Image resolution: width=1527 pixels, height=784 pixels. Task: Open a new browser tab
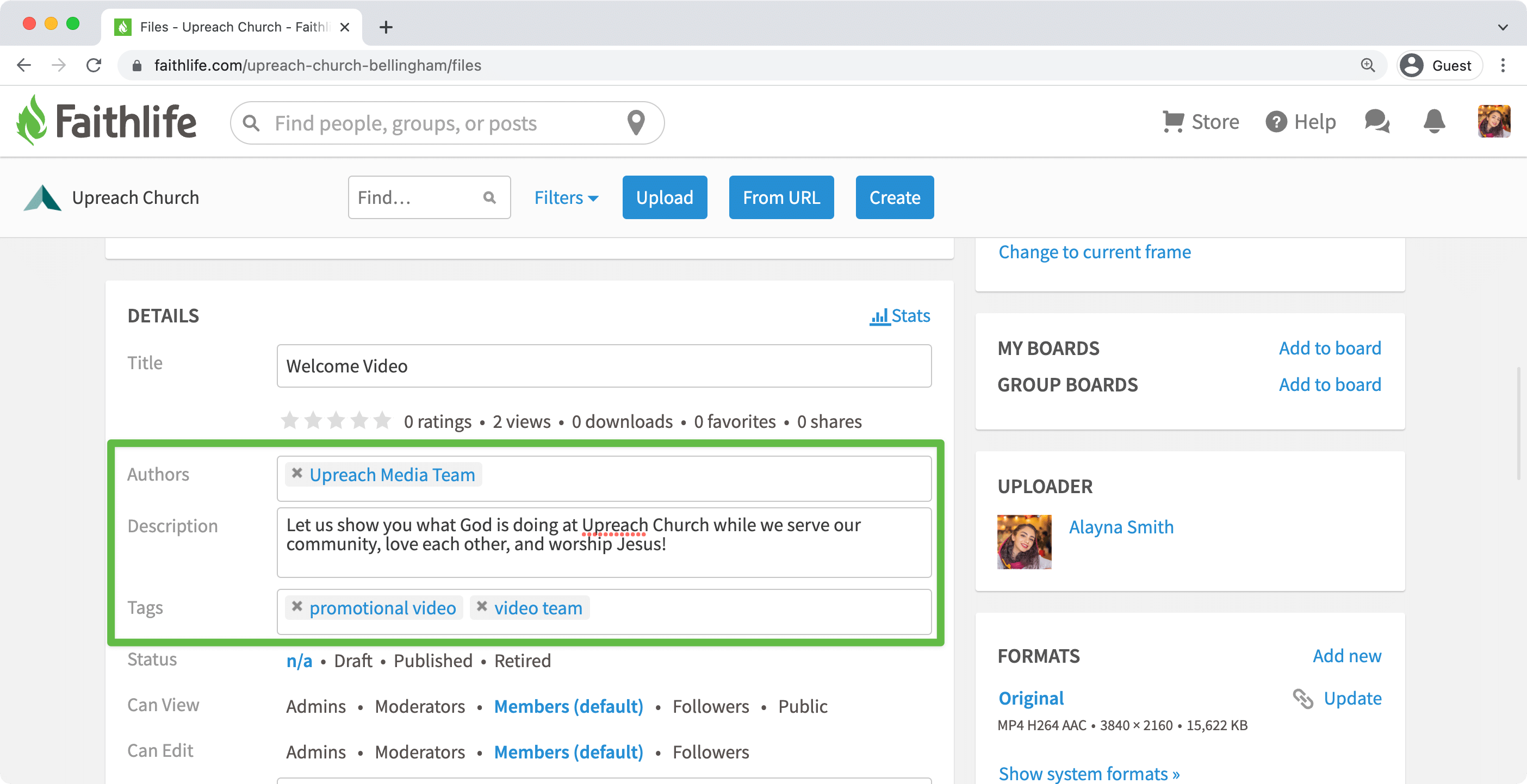click(386, 27)
